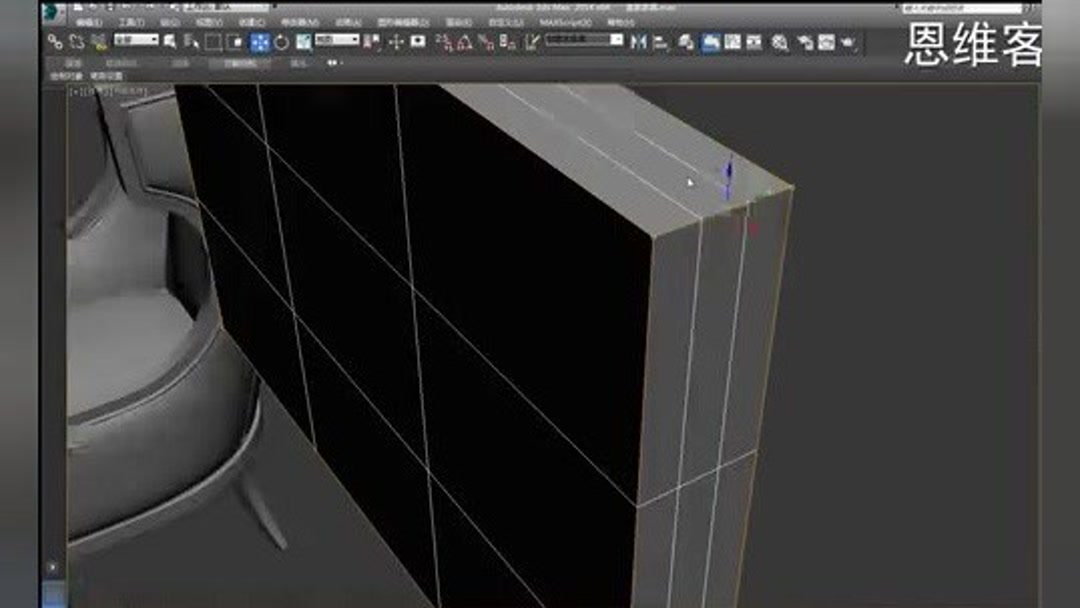This screenshot has width=1080, height=608.
Task: Click the Align tool icon
Action: [x=660, y=40]
